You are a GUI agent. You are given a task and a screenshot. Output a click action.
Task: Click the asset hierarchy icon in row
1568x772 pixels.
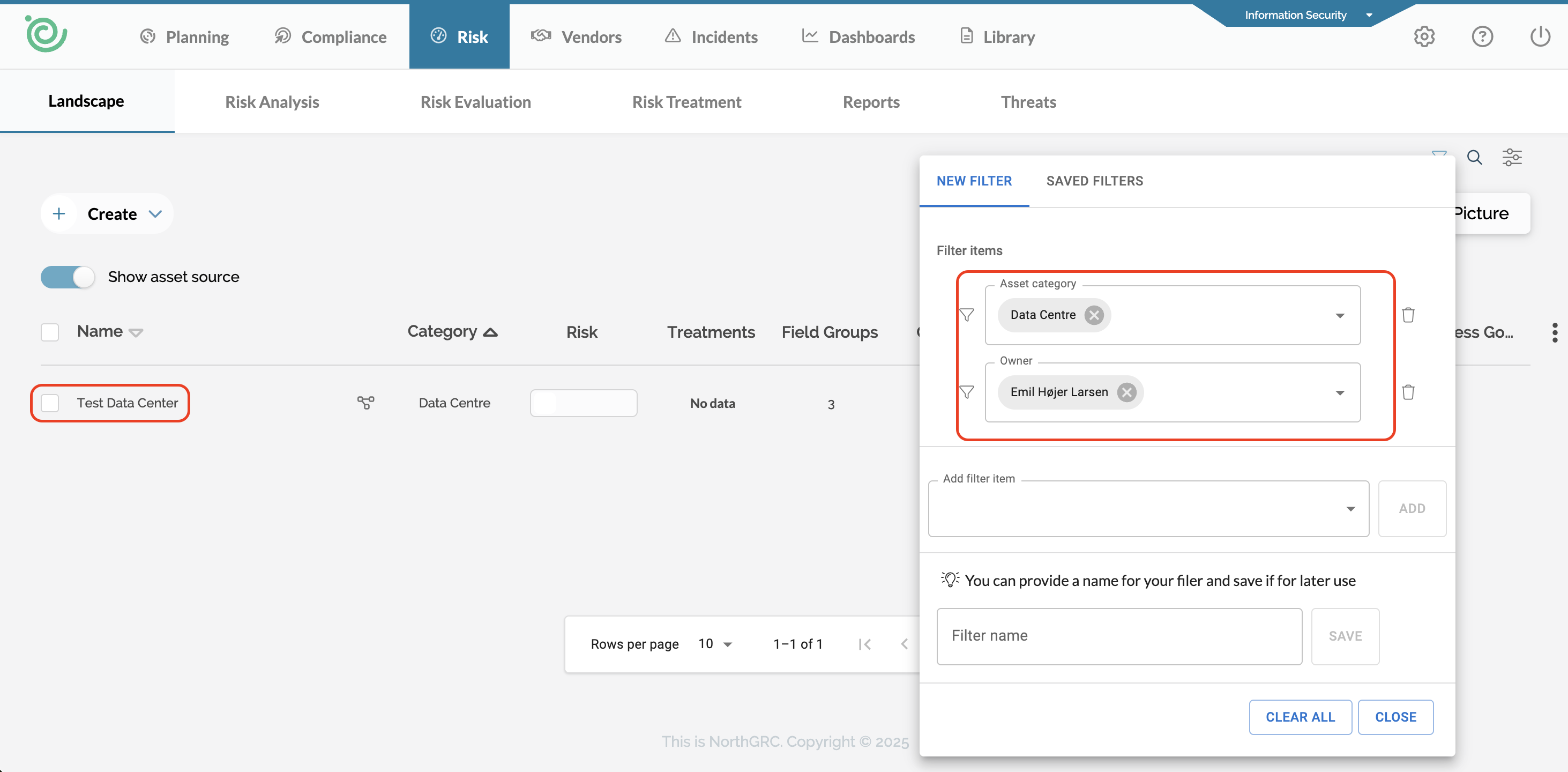pos(365,403)
